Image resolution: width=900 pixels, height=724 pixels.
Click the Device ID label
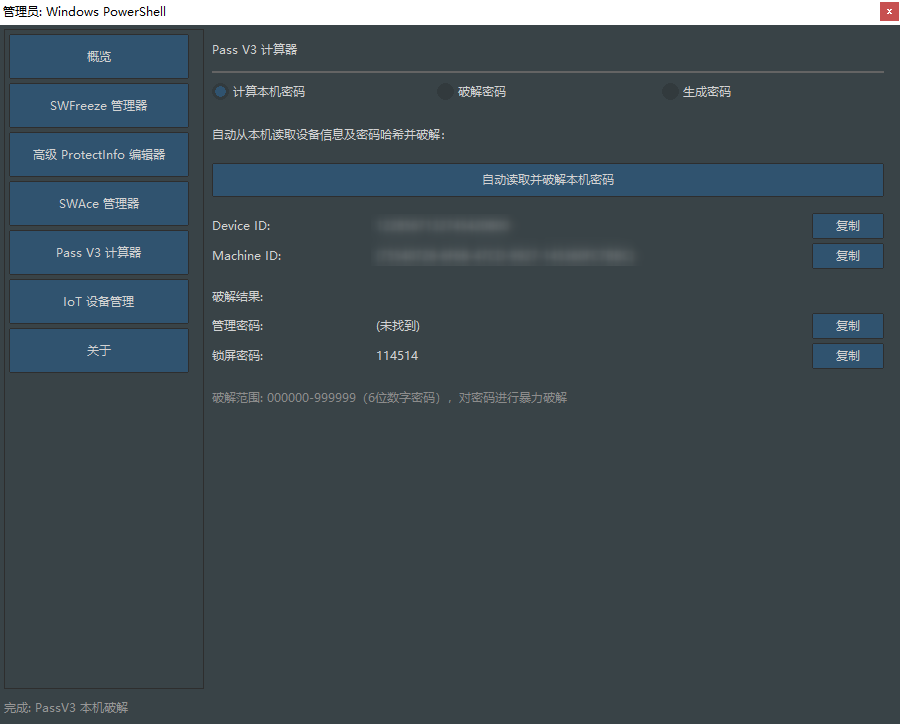241,226
